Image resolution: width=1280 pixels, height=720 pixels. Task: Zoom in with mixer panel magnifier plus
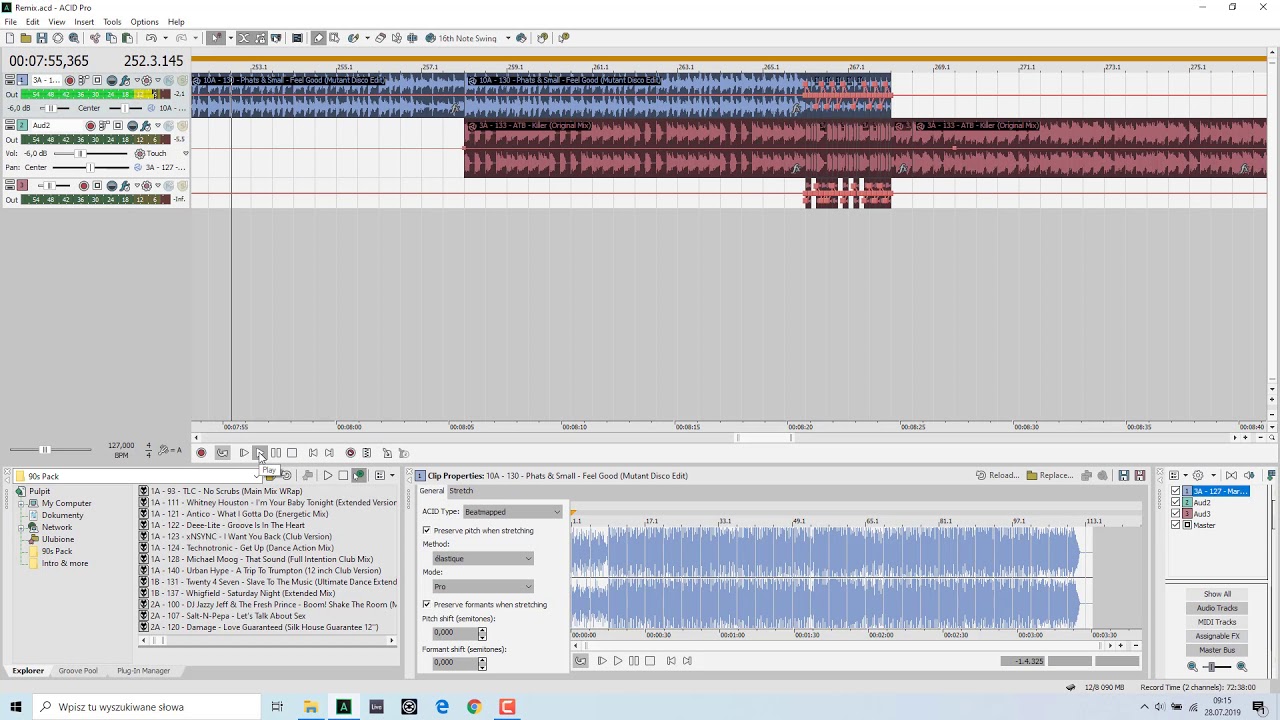click(1242, 667)
